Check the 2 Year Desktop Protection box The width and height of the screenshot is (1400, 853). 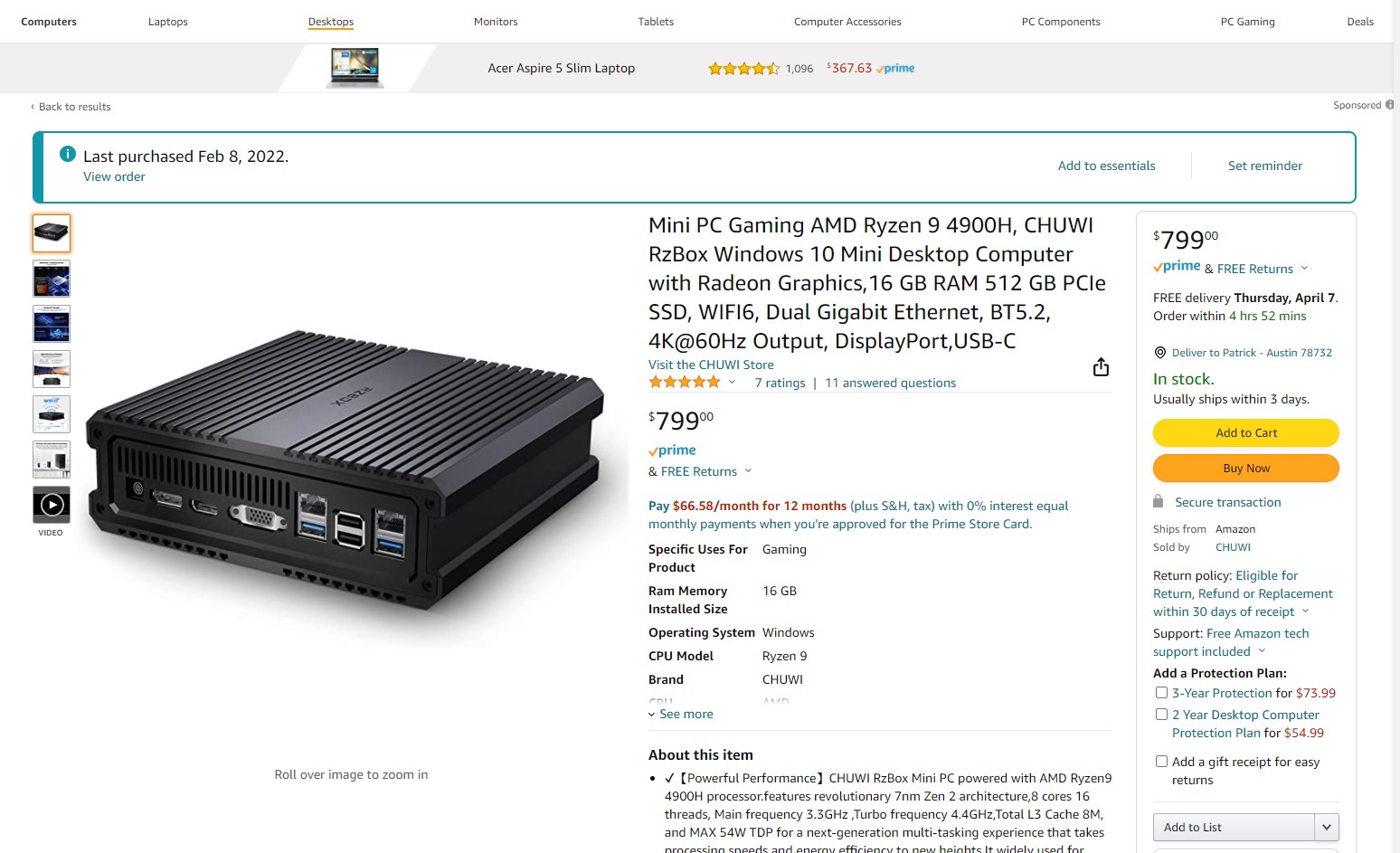1161,714
